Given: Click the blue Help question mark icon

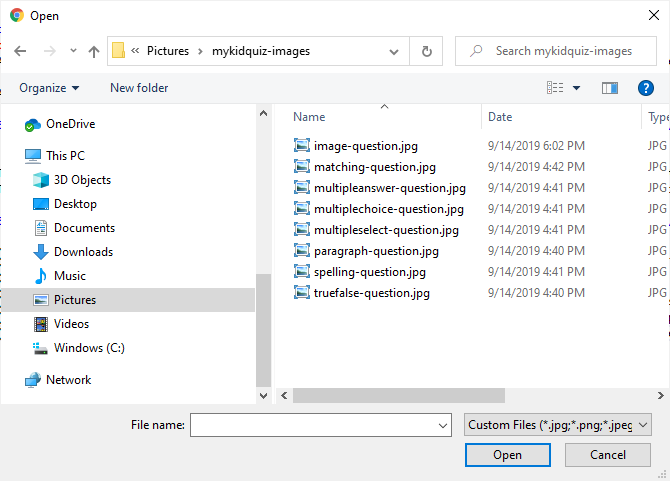Looking at the screenshot, I should coord(646,88).
